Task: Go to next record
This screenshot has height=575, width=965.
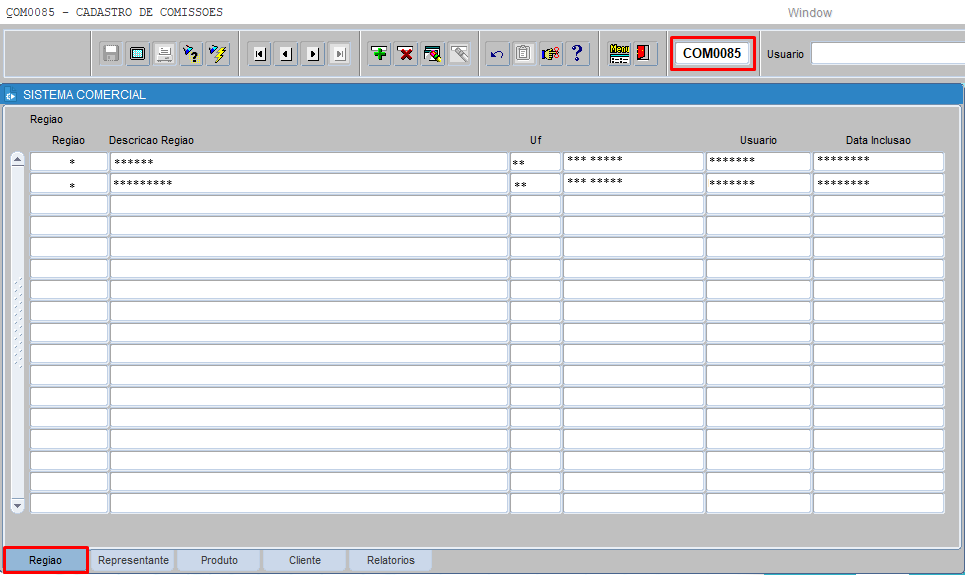Action: pos(313,54)
